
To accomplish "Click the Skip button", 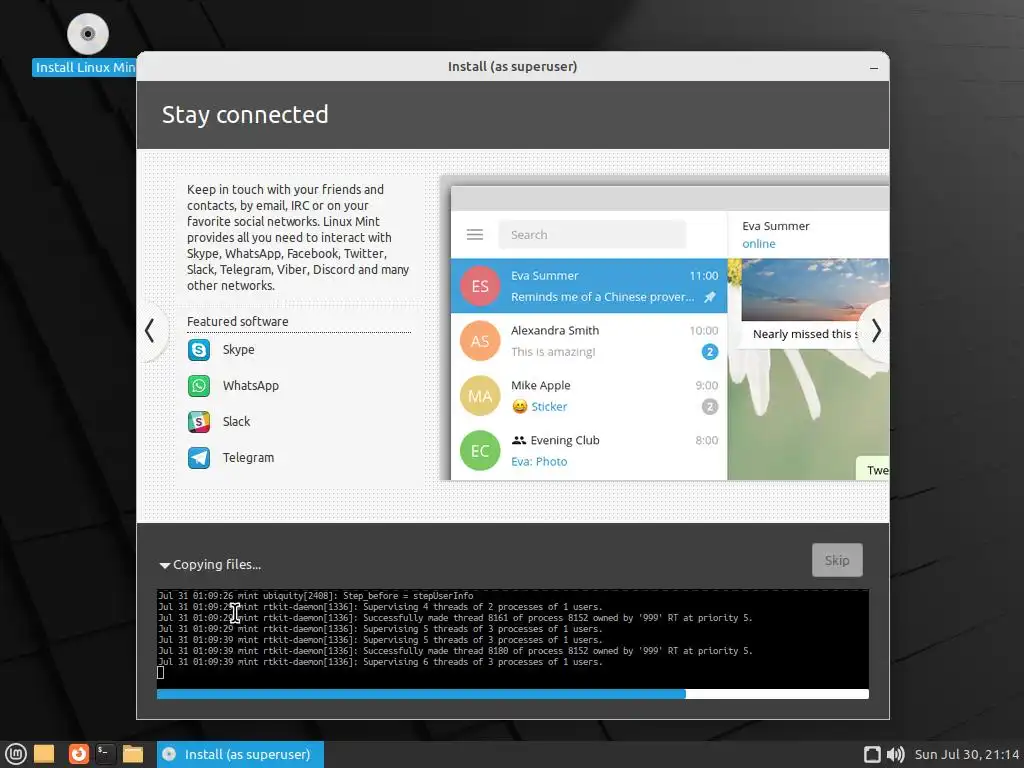I will pyautogui.click(x=837, y=560).
